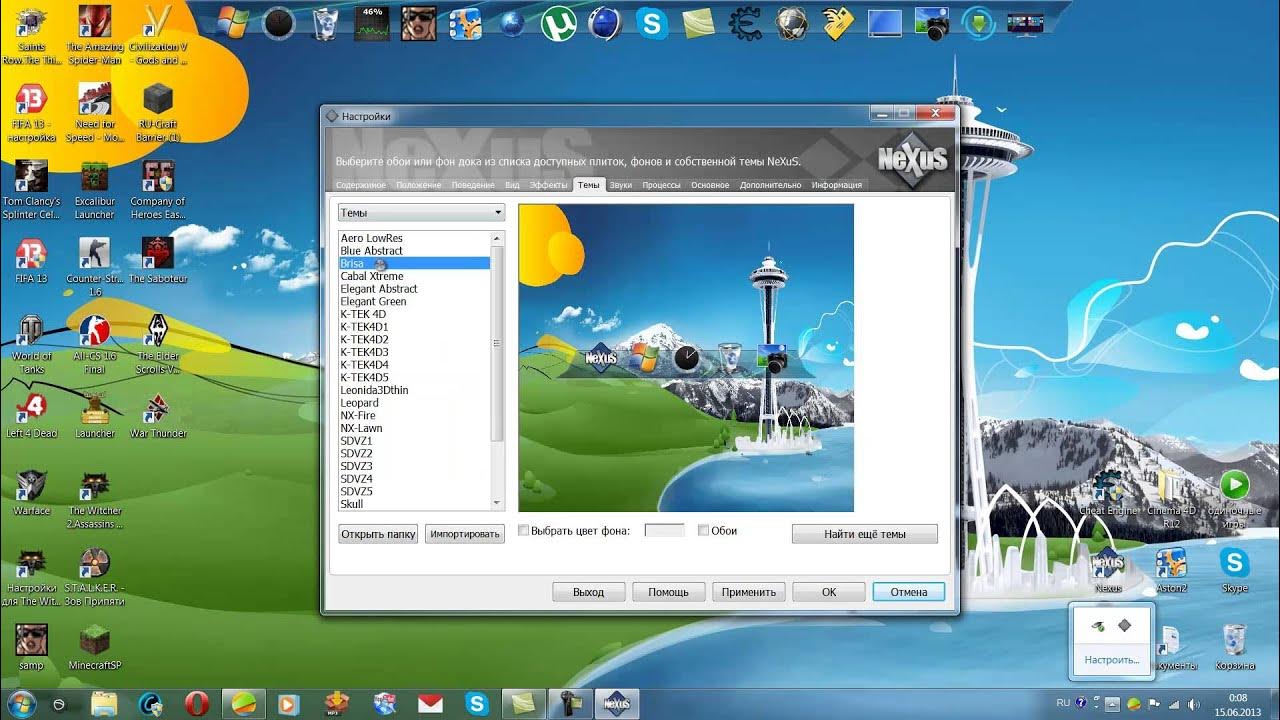Open the 'Процессы' tab
The height and width of the screenshot is (720, 1280).
(661, 185)
